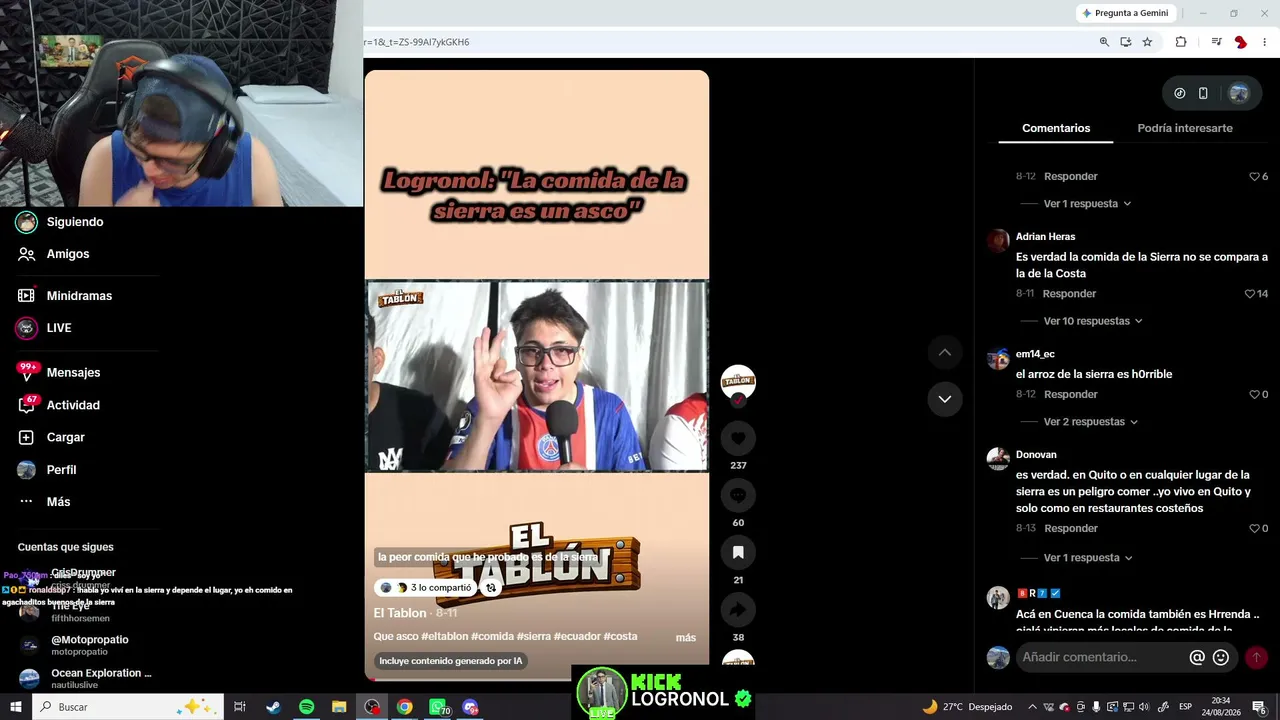This screenshot has width=1280, height=720.
Task: Open the get-app phone icon
Action: [1203, 93]
